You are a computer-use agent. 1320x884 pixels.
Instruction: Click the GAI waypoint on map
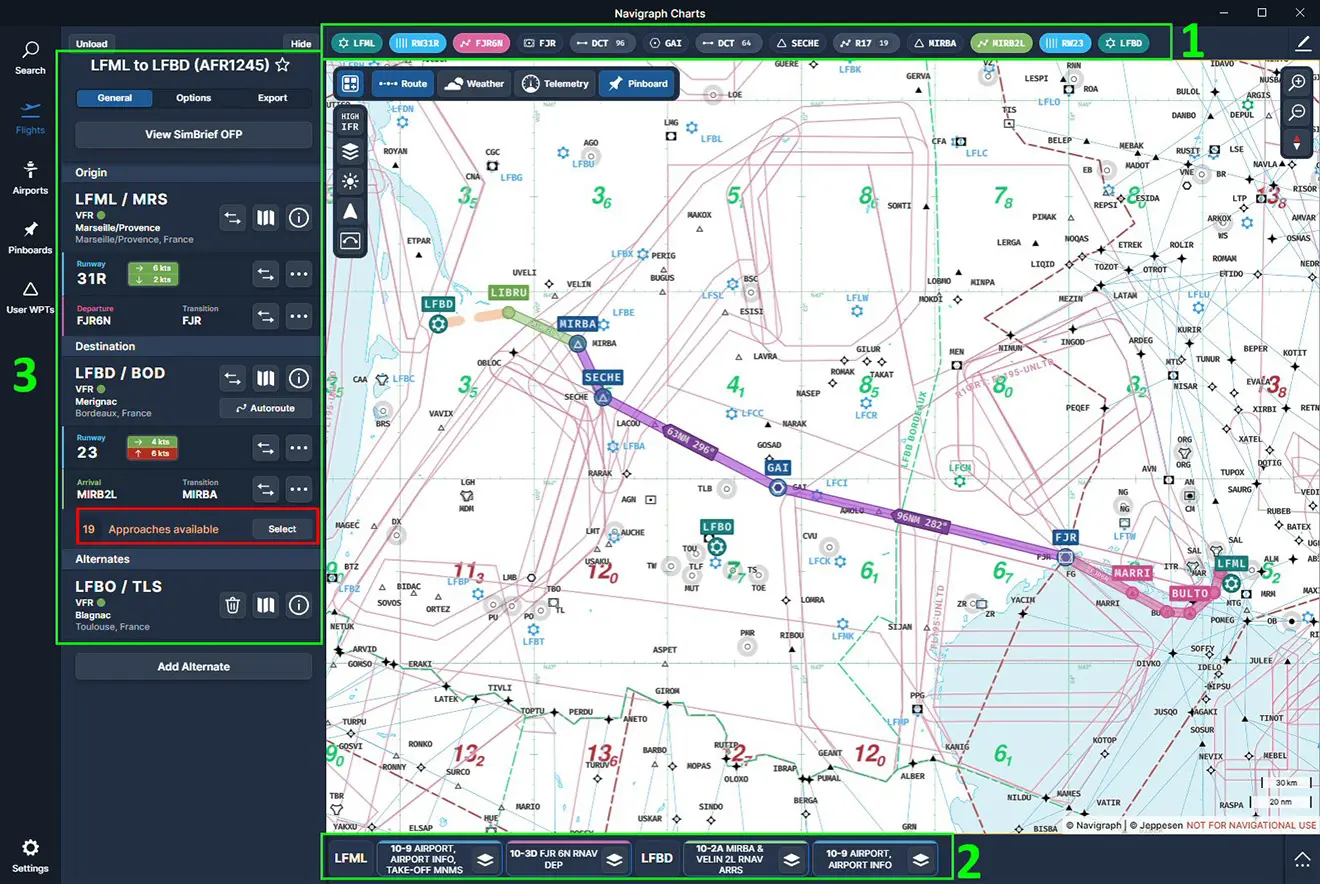(777, 487)
